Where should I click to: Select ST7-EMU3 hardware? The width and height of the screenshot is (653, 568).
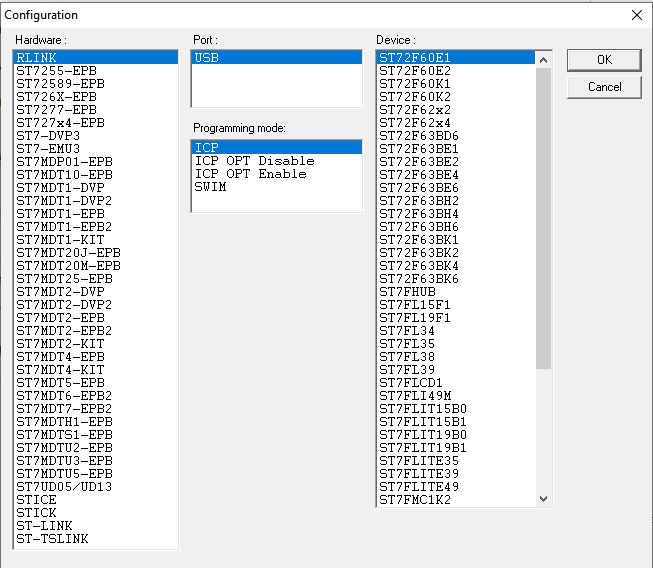click(96, 149)
